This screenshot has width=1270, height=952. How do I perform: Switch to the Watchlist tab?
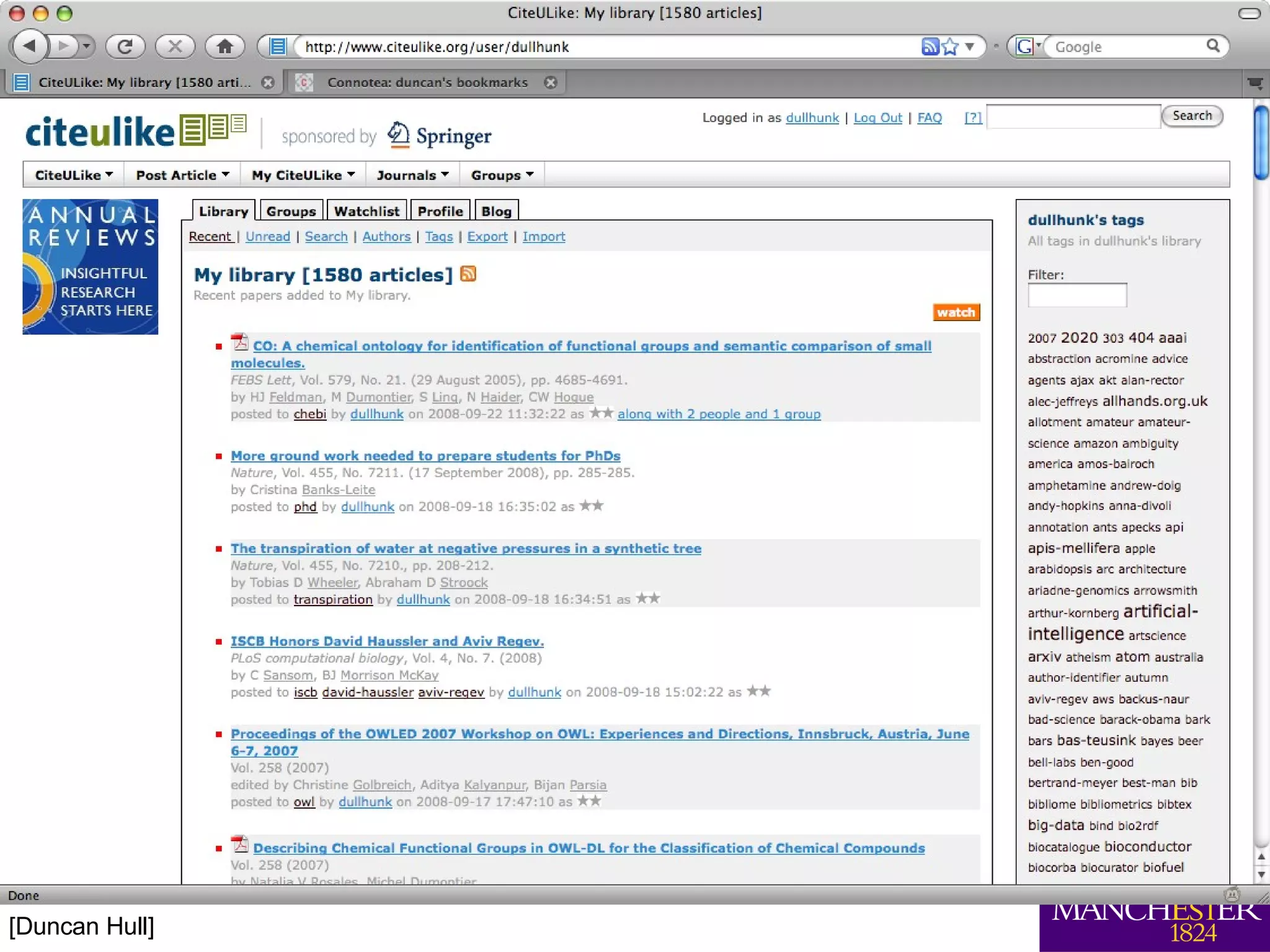(366, 211)
